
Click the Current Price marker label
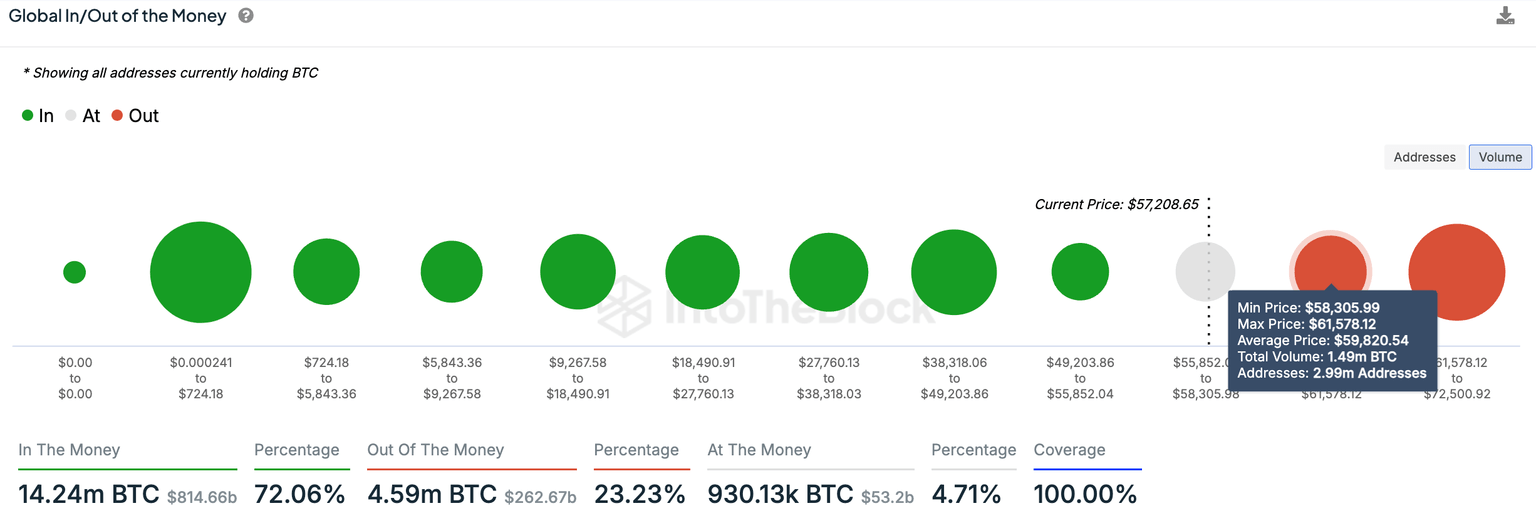click(1114, 204)
